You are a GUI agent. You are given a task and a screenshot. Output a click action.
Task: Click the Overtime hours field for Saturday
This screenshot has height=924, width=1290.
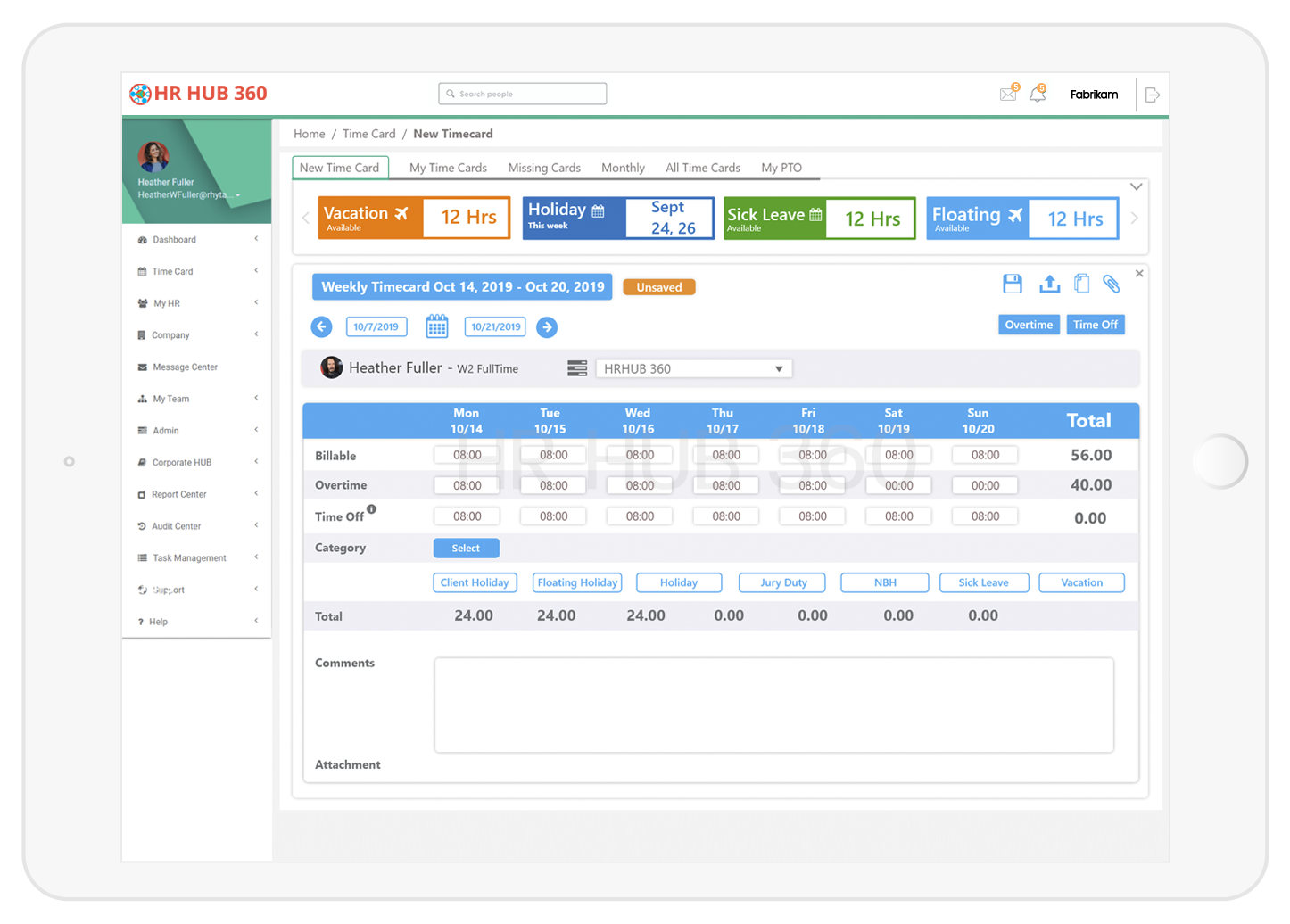pos(899,485)
